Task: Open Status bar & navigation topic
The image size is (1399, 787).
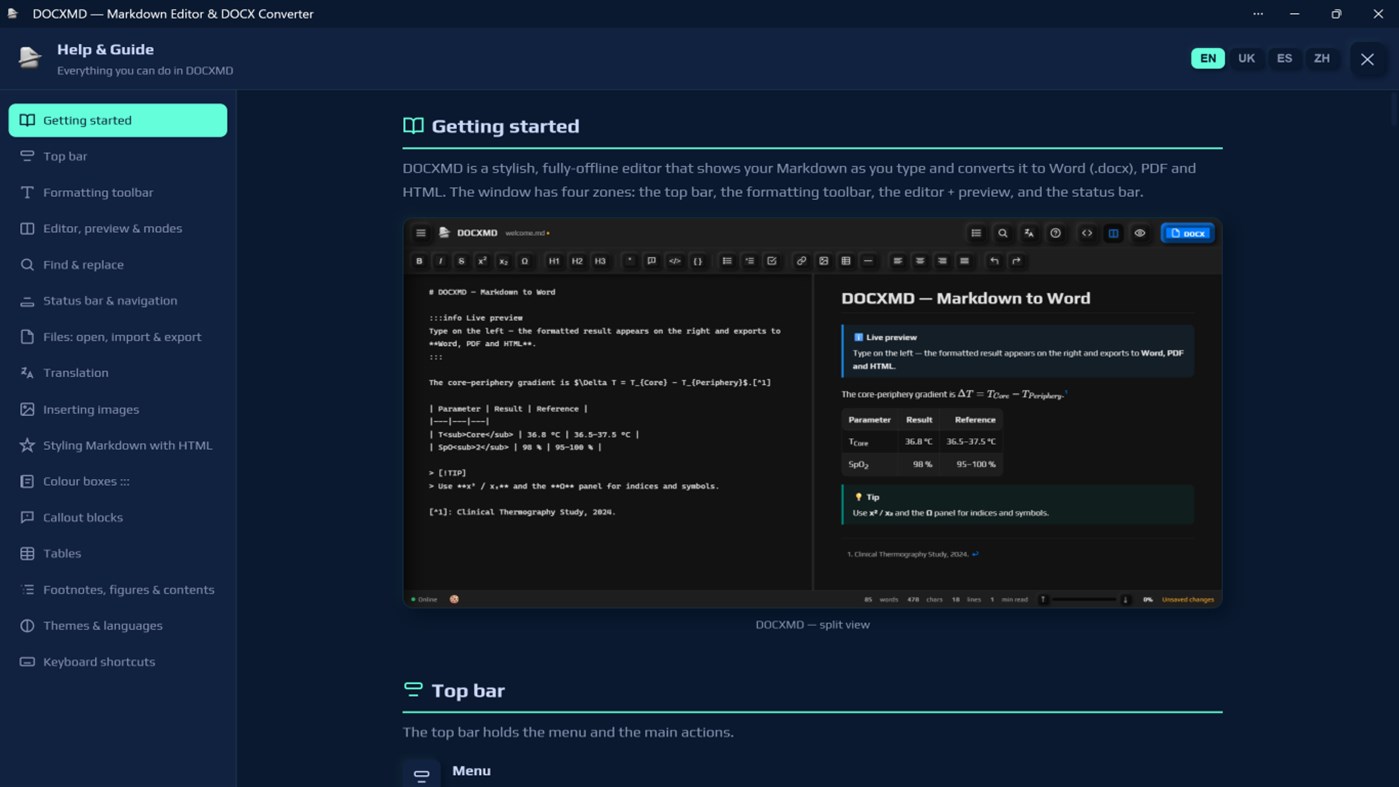Action: click(118, 300)
